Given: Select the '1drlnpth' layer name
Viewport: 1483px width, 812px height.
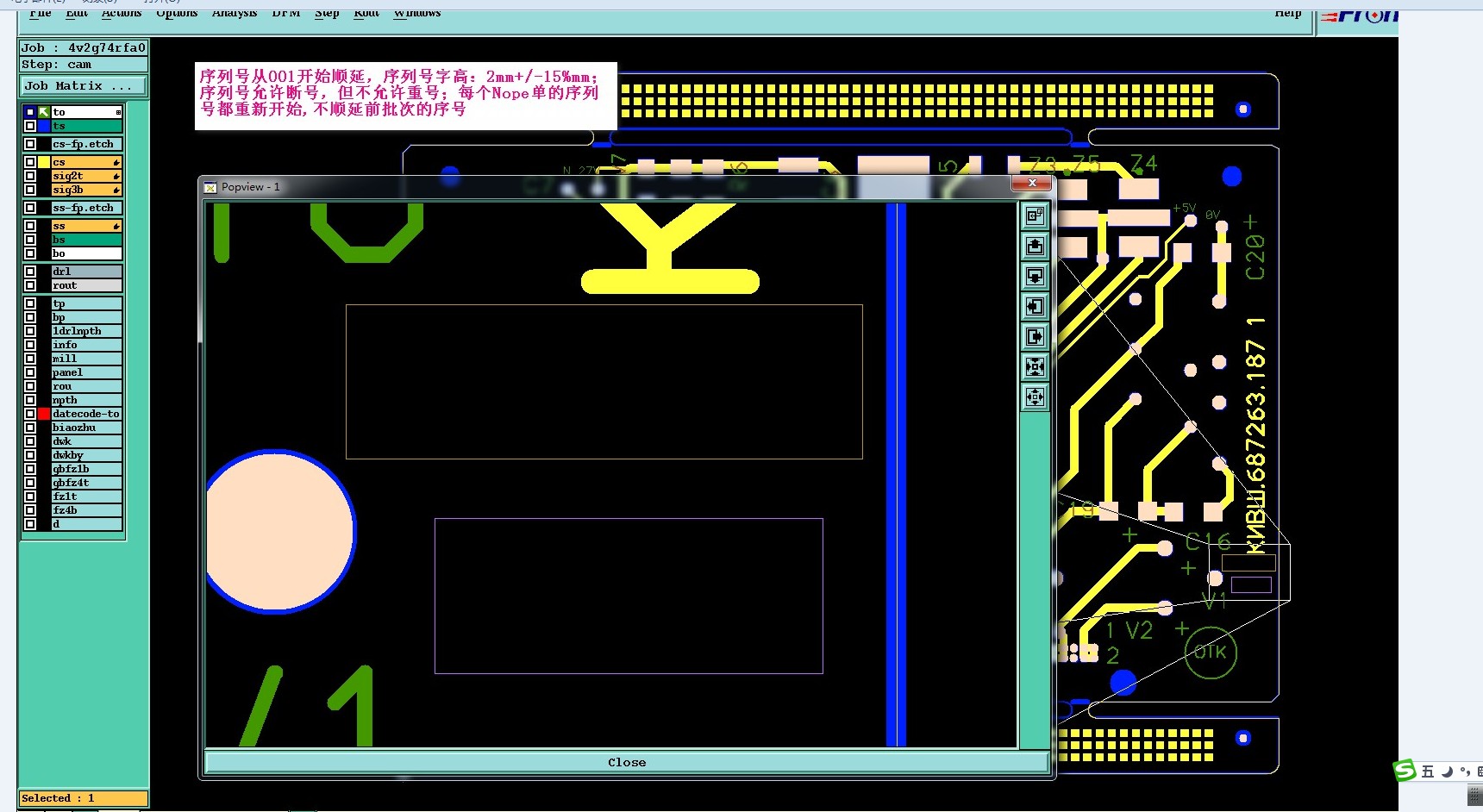Looking at the screenshot, I should pyautogui.click(x=86, y=331).
